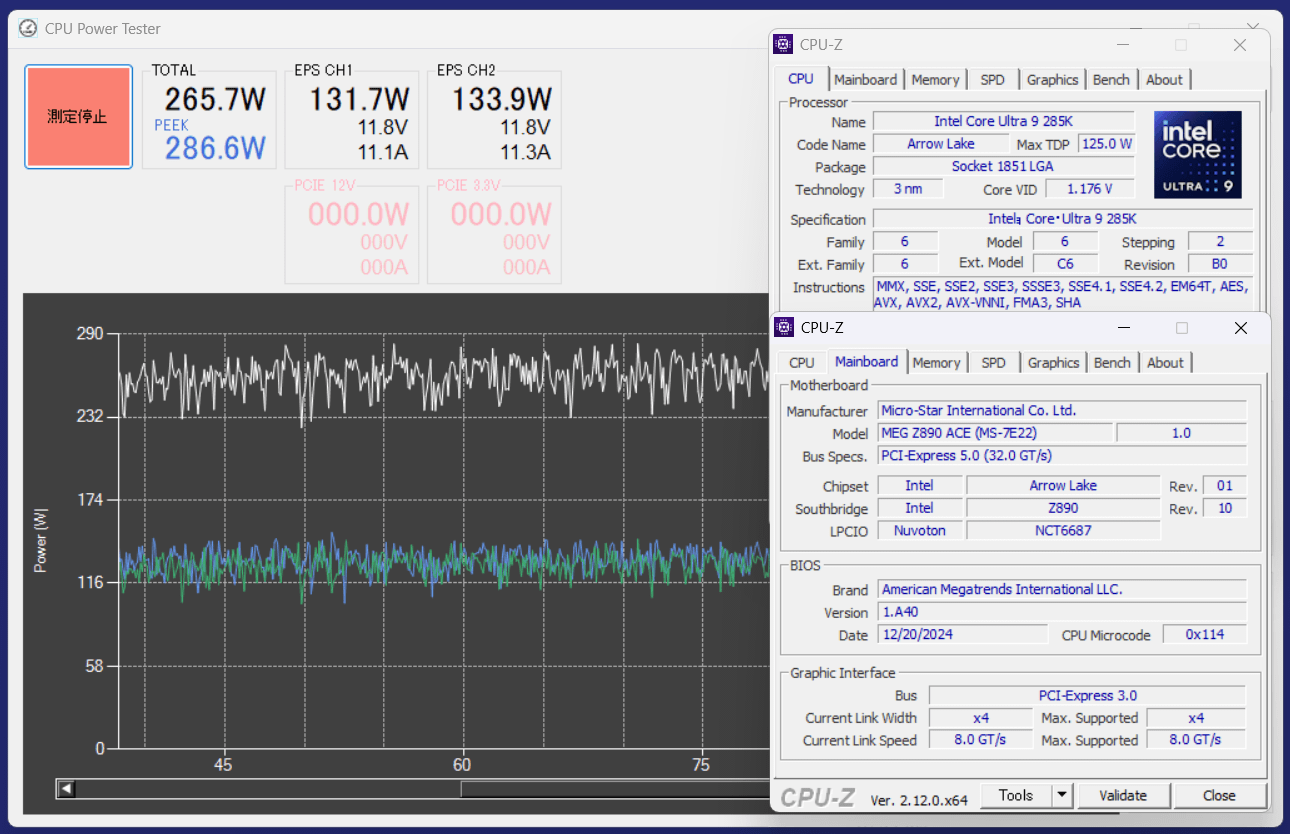Screen dimensions: 1290x834
Task: Click the Intel Core Ultra 9 logo
Action: [1197, 154]
